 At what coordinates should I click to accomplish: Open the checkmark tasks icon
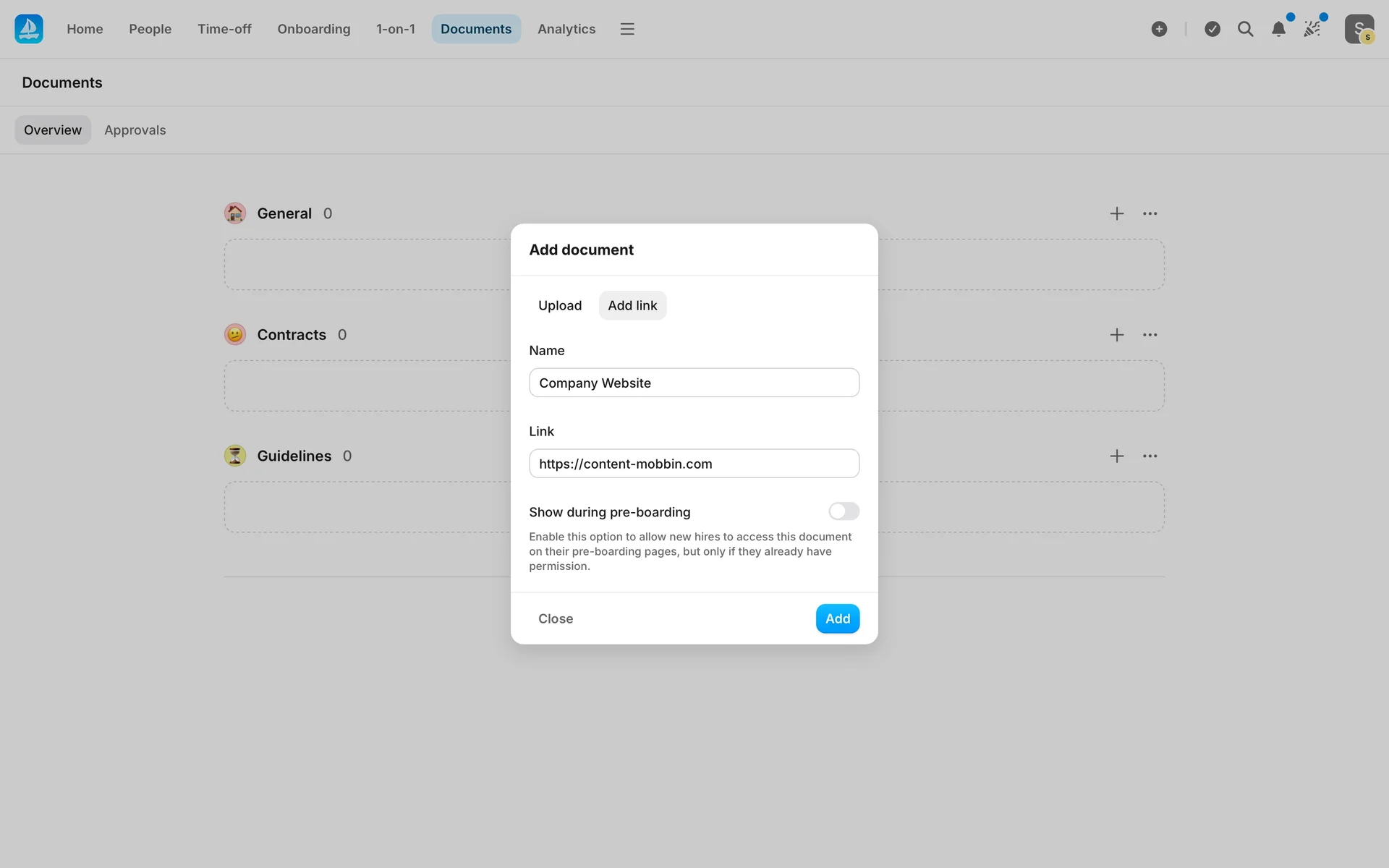1212,29
